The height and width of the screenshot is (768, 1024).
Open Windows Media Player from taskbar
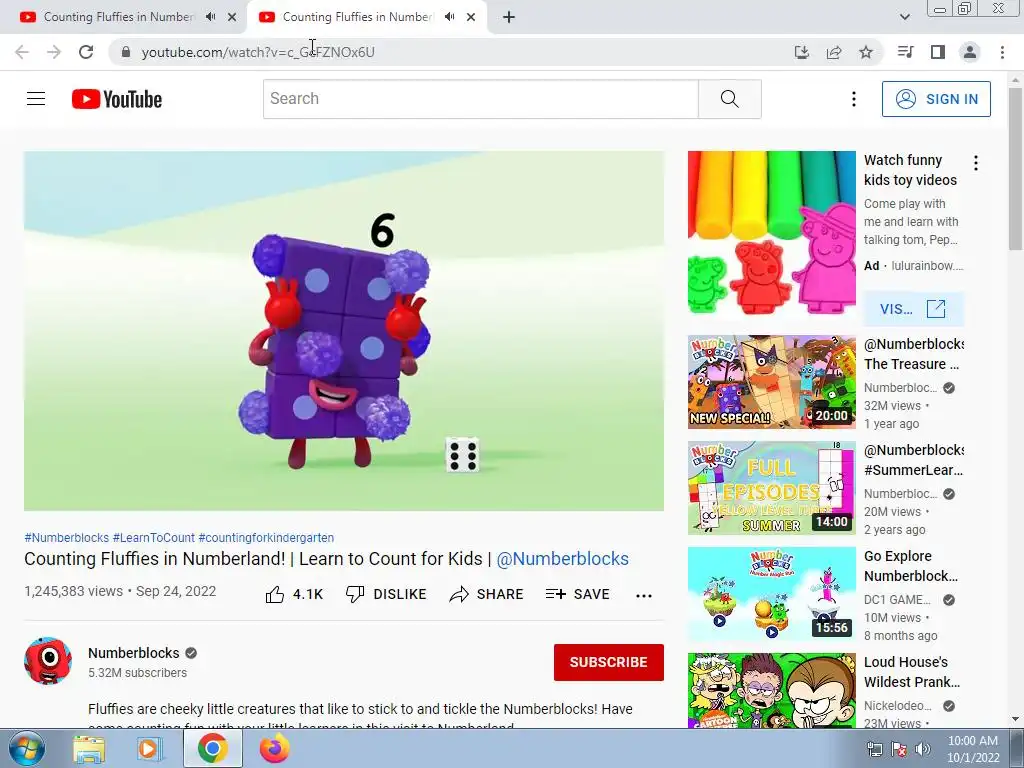tap(150, 748)
